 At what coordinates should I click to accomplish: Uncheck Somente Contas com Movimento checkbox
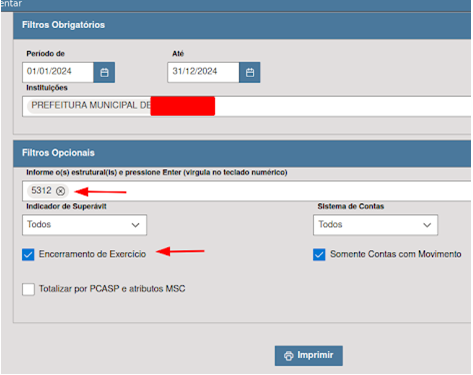pyautogui.click(x=319, y=254)
